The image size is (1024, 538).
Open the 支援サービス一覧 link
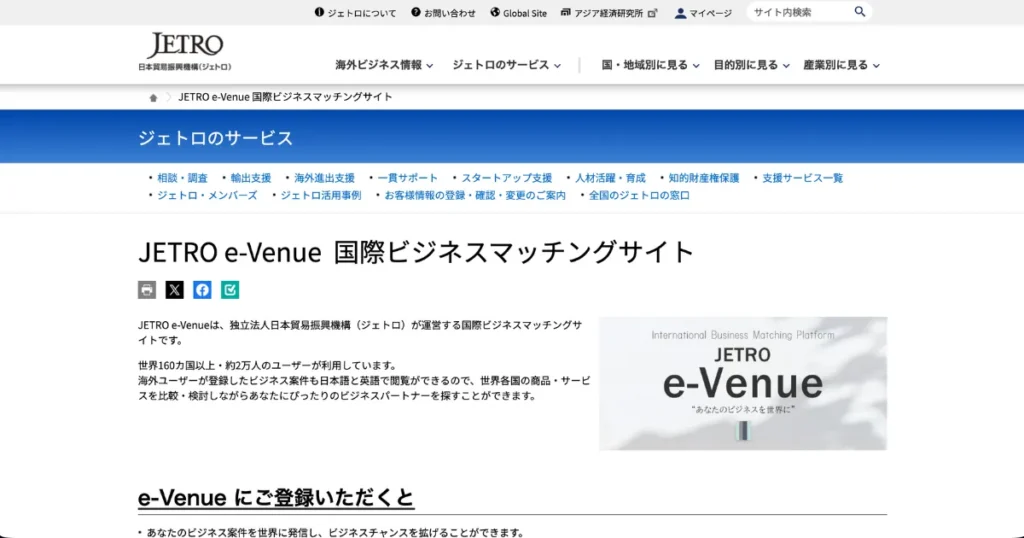point(803,178)
